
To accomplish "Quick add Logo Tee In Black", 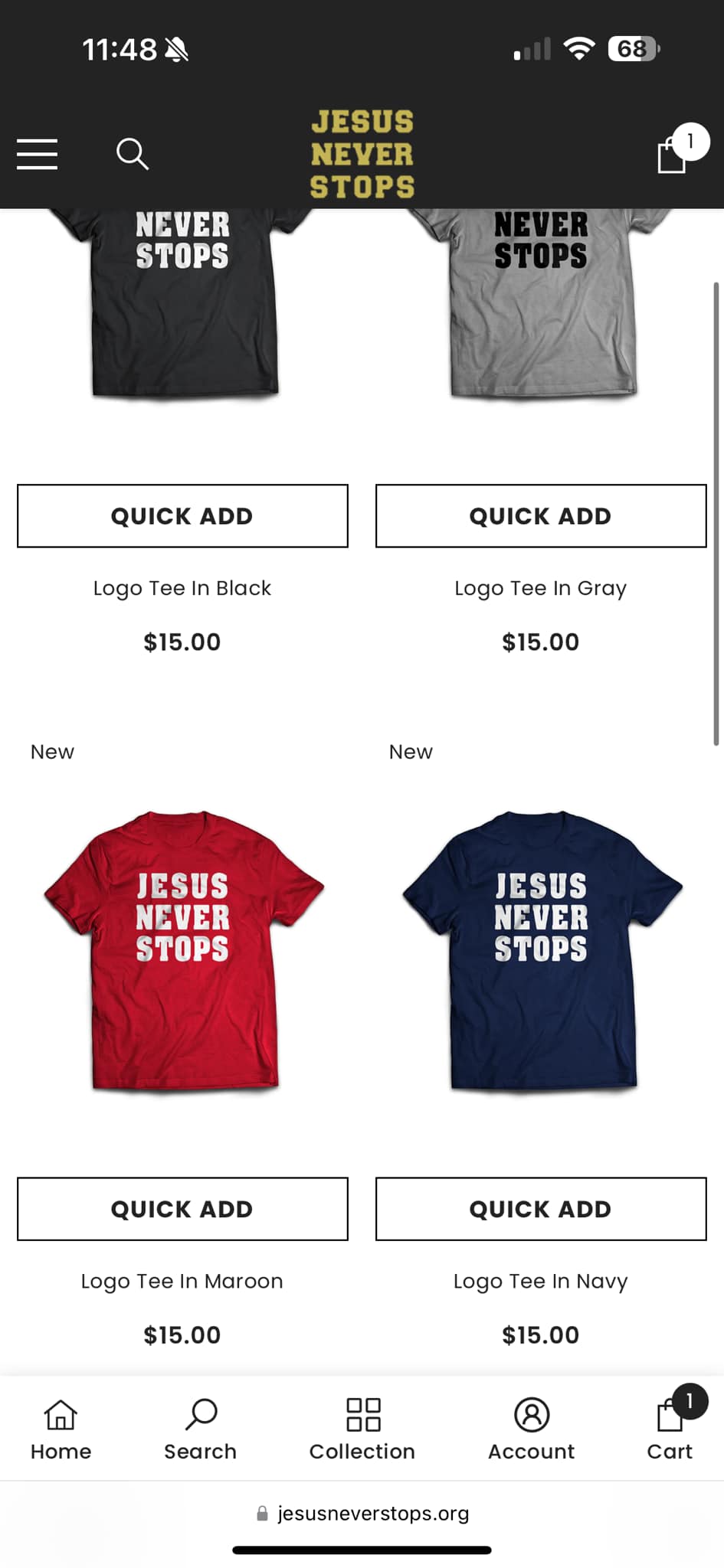I will coord(182,516).
